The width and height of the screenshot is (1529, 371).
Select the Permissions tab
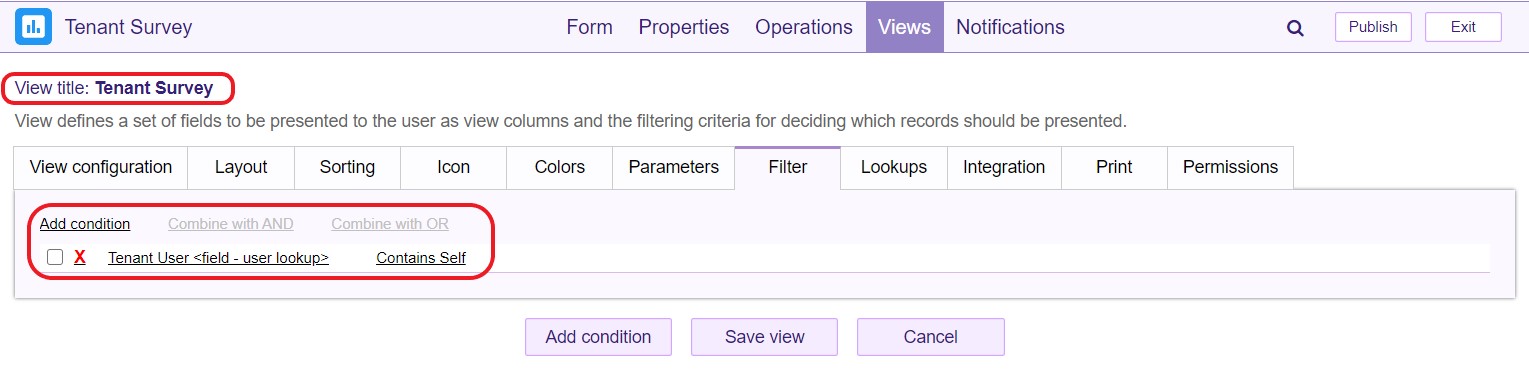(1230, 167)
